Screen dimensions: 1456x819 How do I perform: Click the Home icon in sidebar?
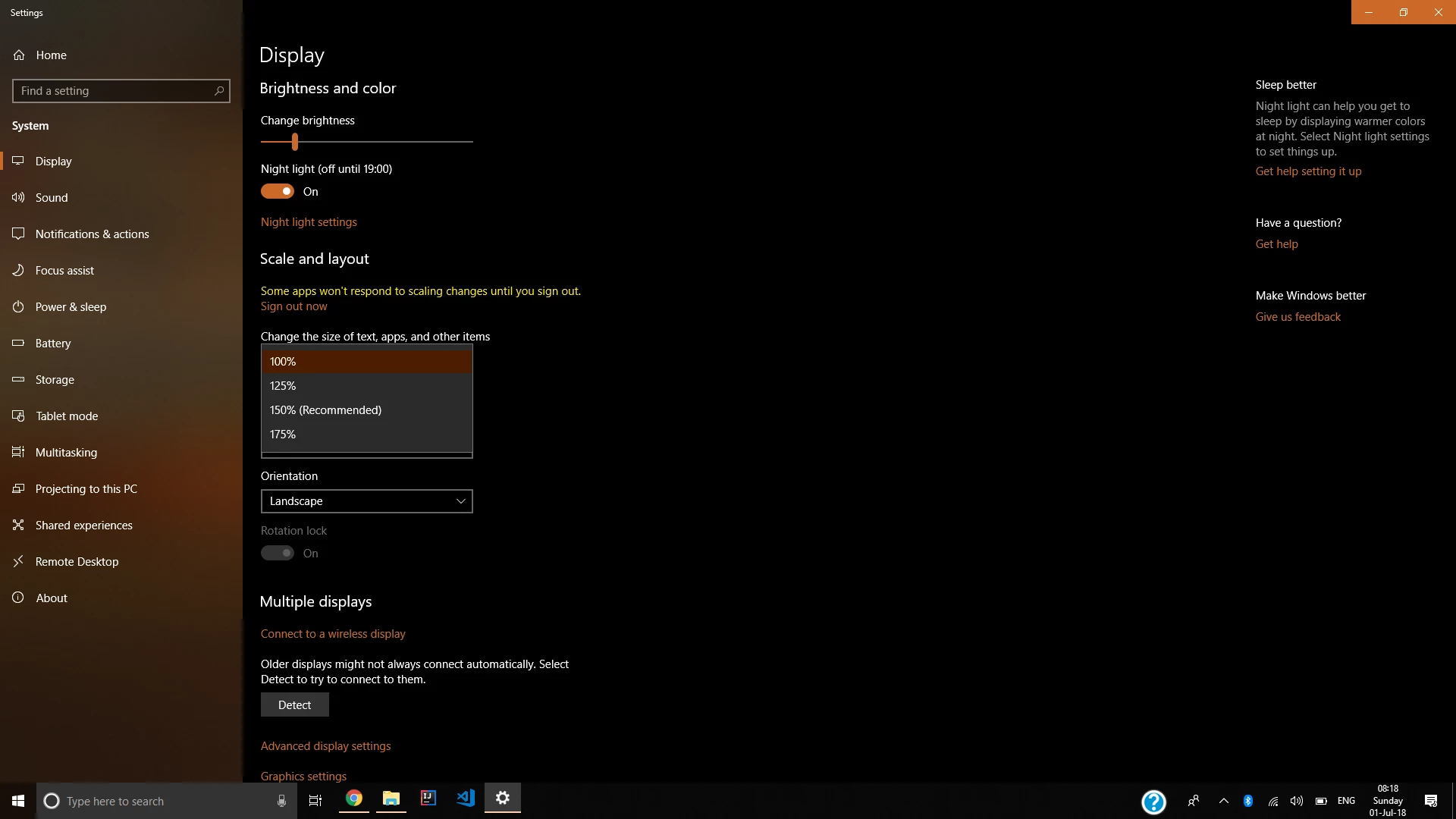tap(19, 55)
